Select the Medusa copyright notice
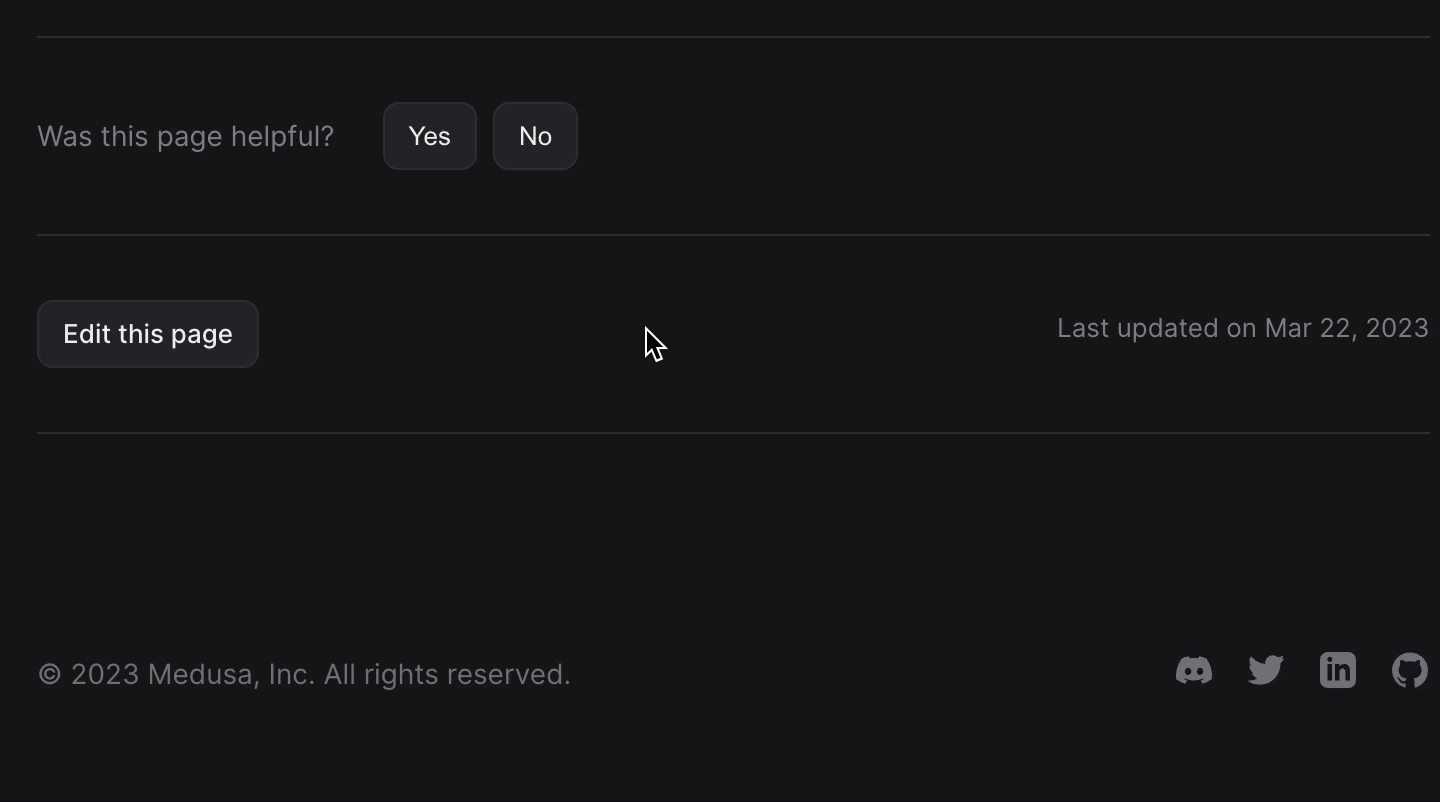This screenshot has width=1440, height=802. 303,674
